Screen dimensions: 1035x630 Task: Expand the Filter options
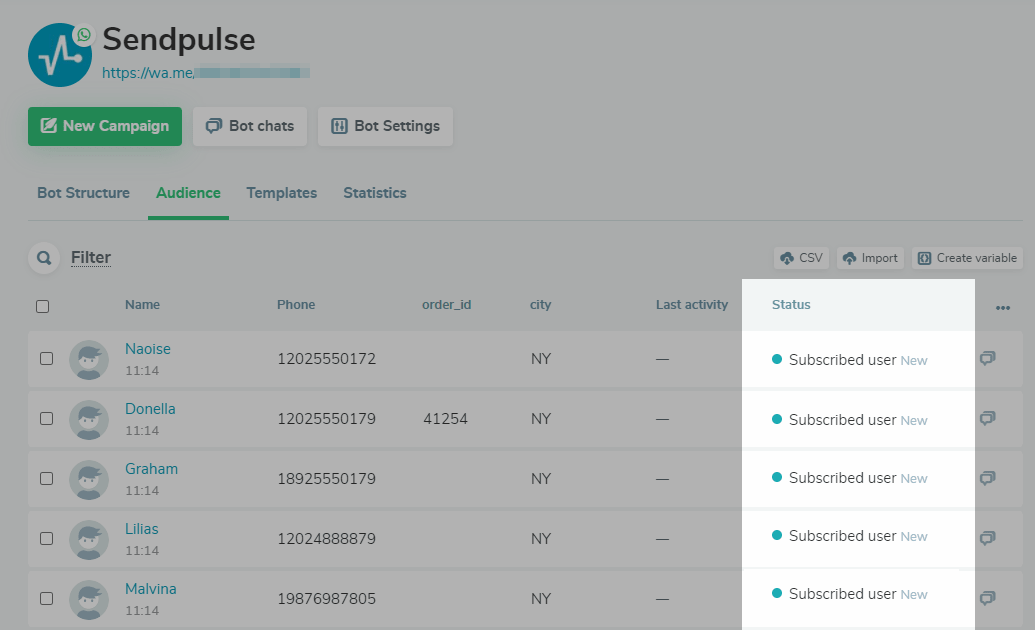[91, 258]
